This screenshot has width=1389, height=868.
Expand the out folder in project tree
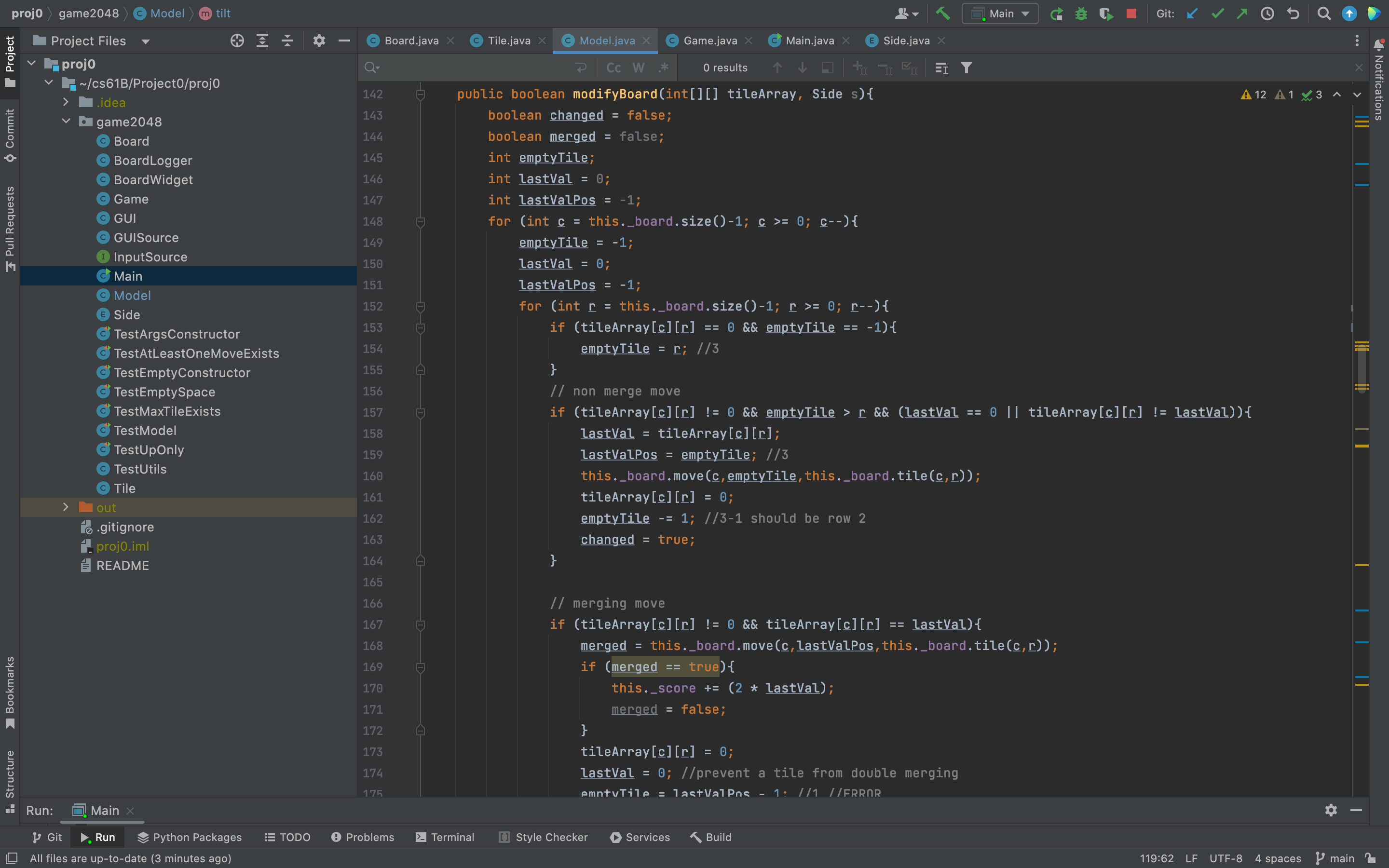click(x=66, y=507)
